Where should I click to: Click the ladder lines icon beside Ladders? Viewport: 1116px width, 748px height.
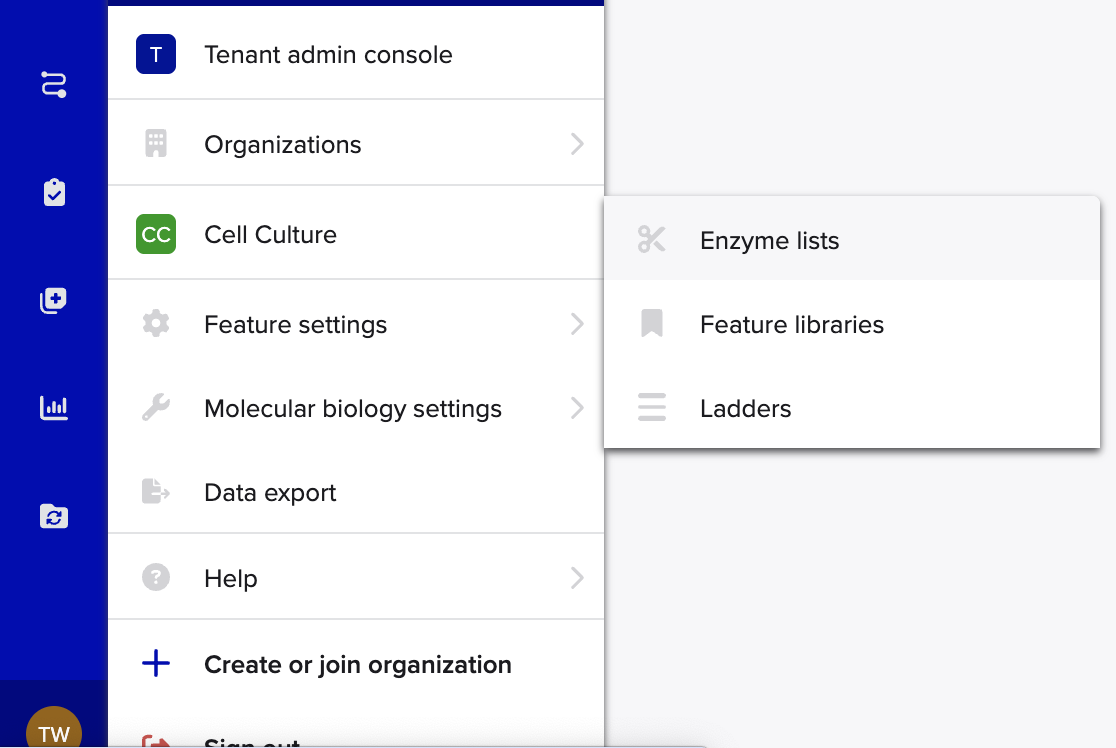click(652, 408)
